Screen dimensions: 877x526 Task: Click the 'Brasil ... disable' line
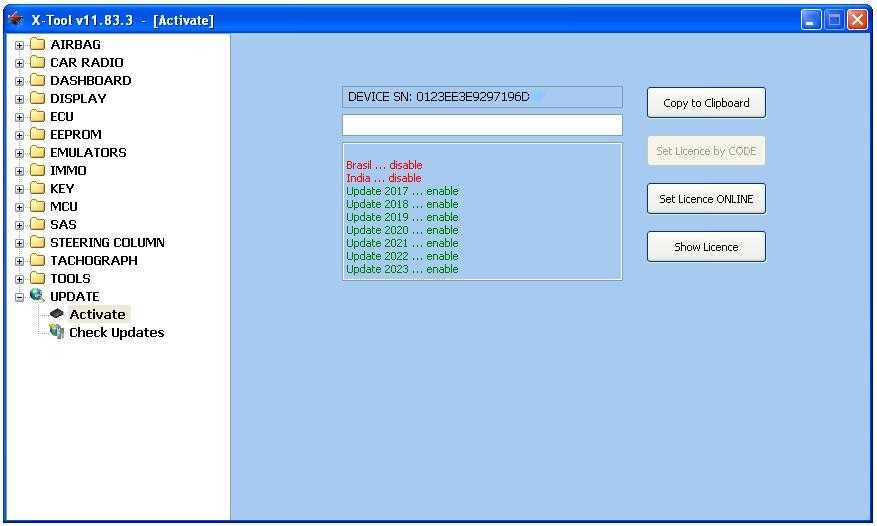[384, 165]
